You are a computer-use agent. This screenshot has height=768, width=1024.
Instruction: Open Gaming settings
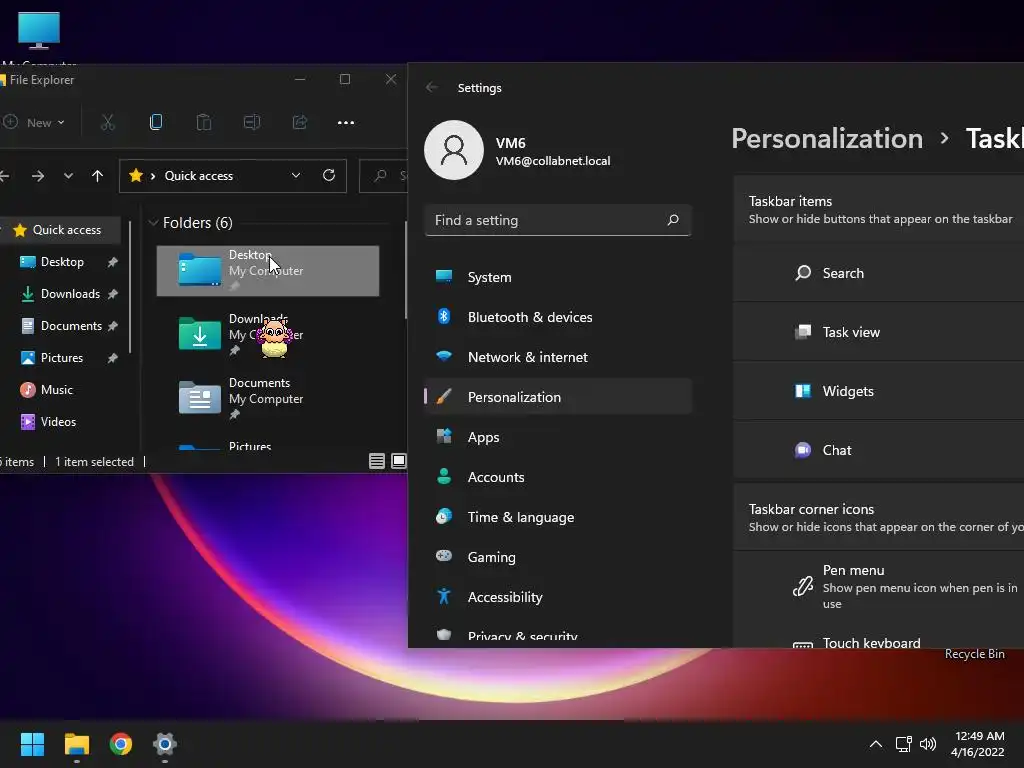558,557
